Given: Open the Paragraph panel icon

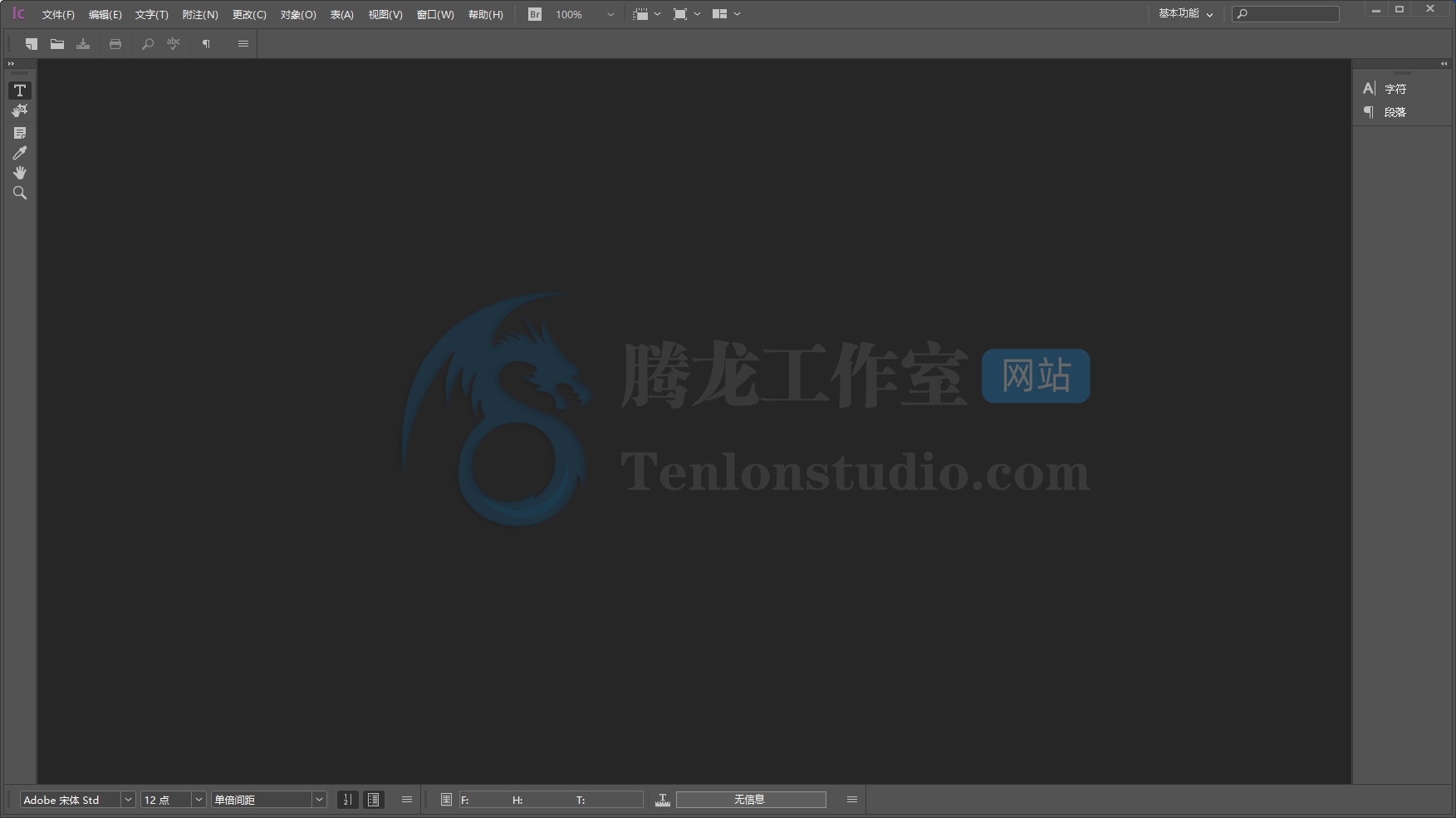Looking at the screenshot, I should pyautogui.click(x=1369, y=112).
